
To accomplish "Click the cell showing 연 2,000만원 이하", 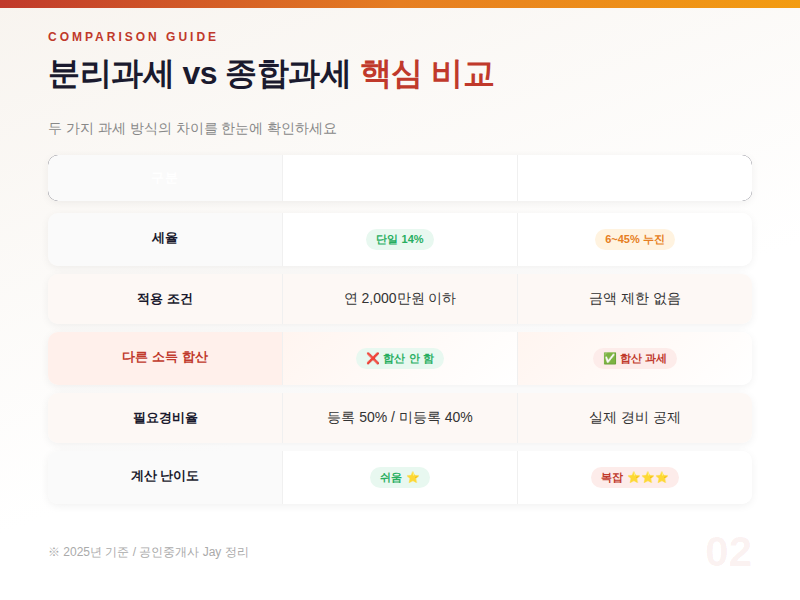I will point(399,298).
